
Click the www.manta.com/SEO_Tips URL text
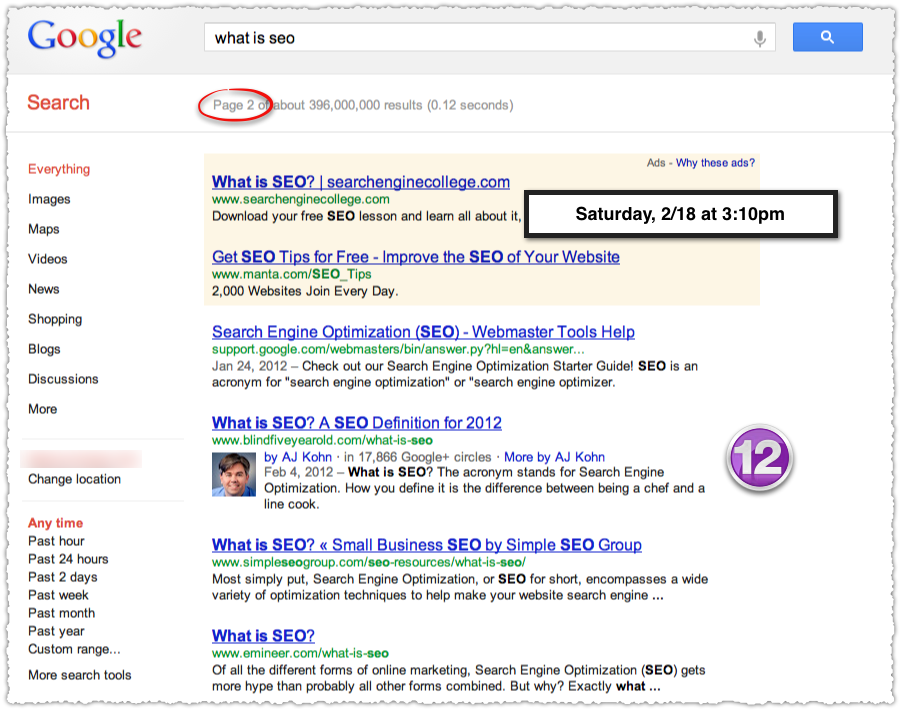tap(292, 274)
